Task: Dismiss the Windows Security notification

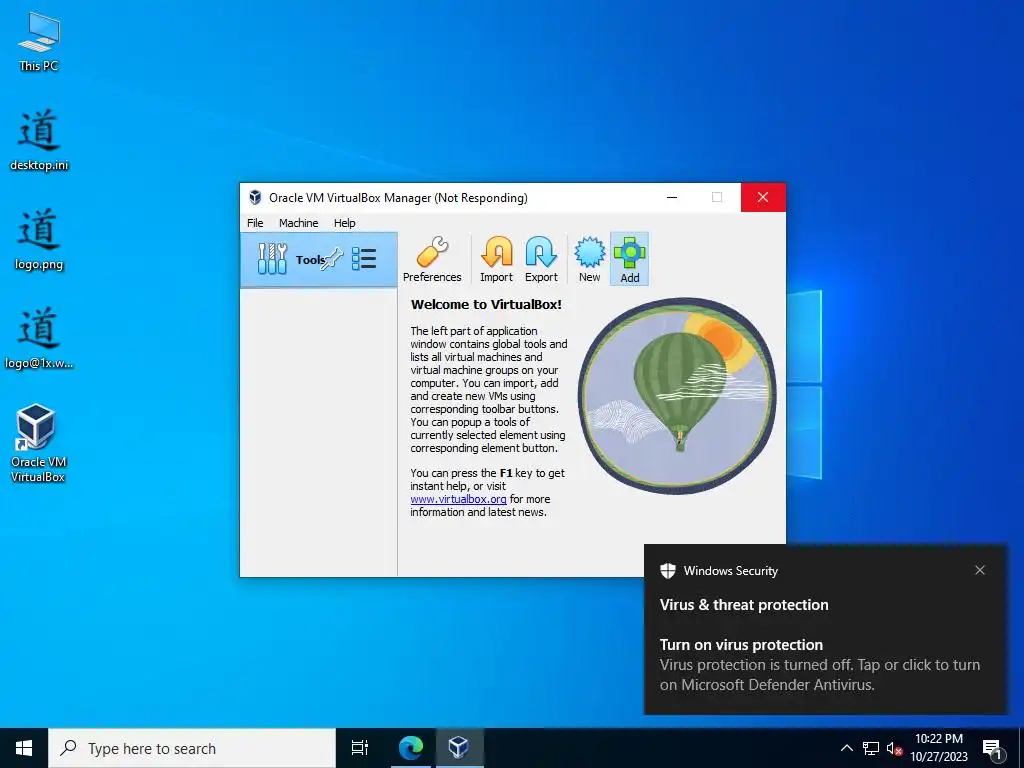Action: [980, 570]
